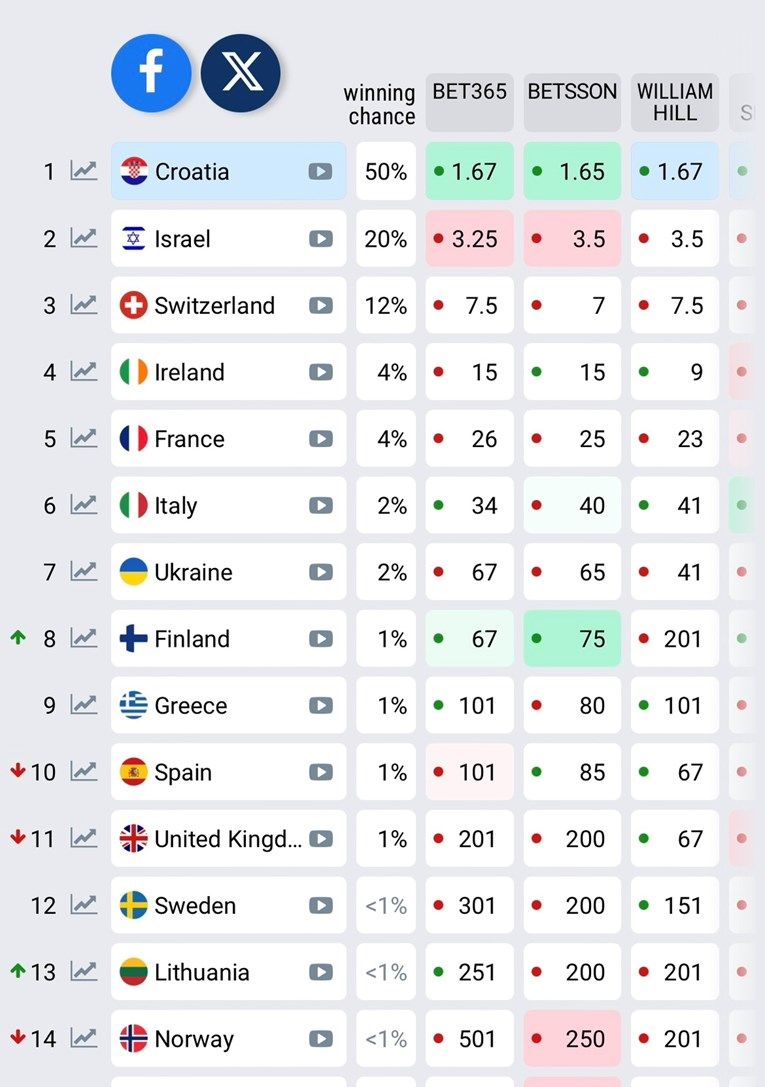Play the video icon next to Israel
This screenshot has height=1087, width=765.
tap(320, 239)
